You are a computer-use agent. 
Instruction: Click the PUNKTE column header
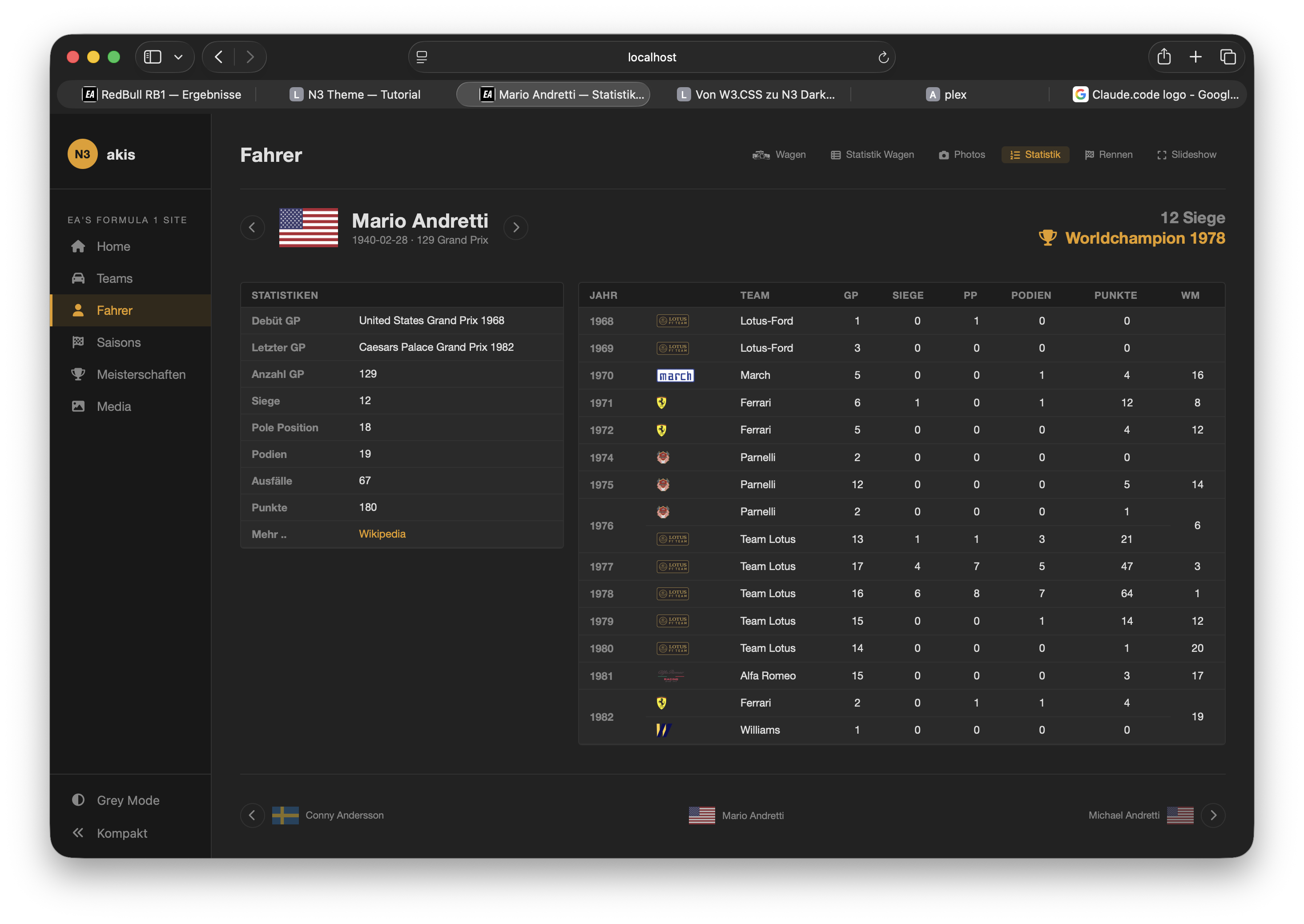[1115, 295]
